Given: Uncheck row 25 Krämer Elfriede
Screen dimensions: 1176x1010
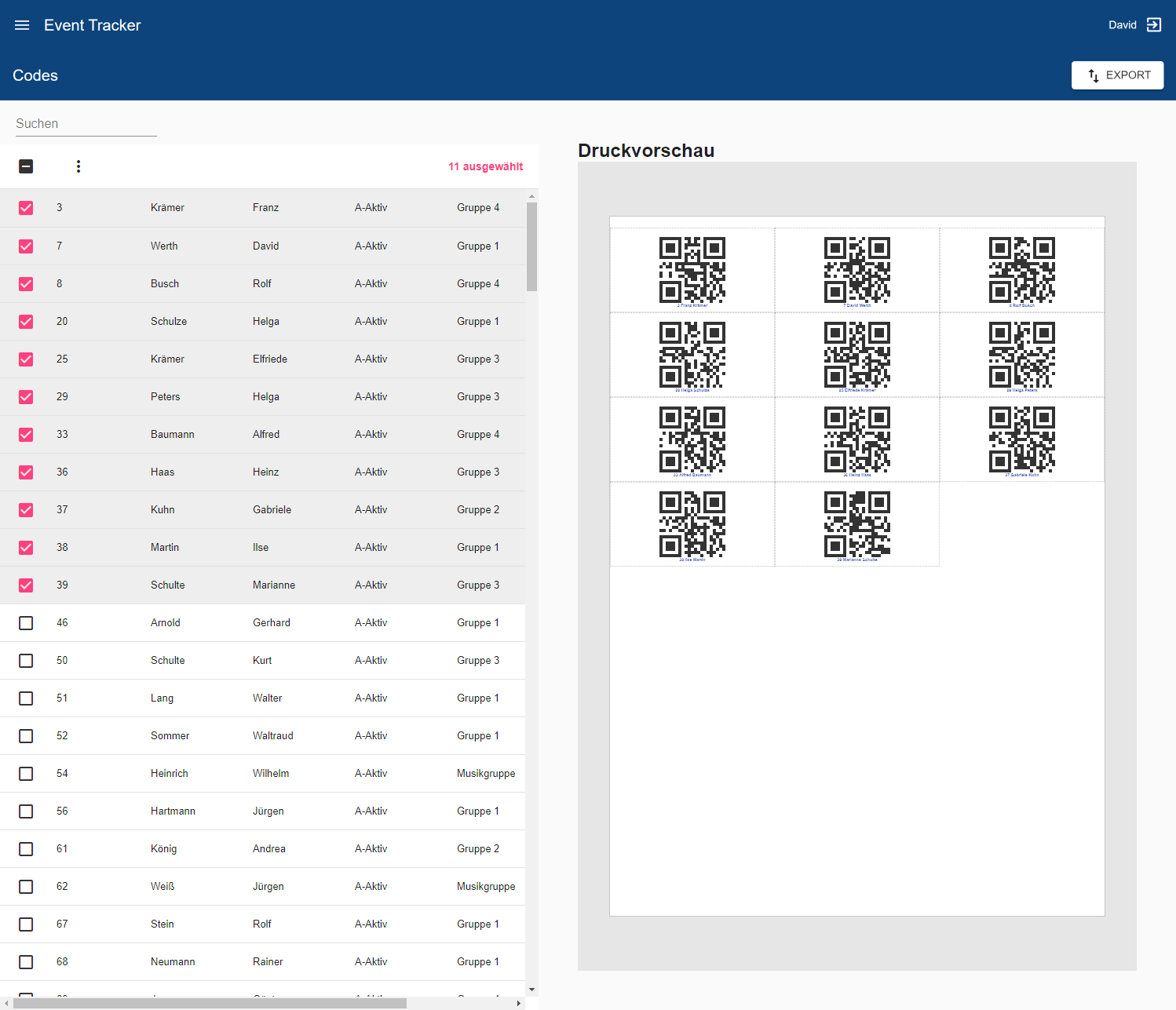Looking at the screenshot, I should [26, 359].
